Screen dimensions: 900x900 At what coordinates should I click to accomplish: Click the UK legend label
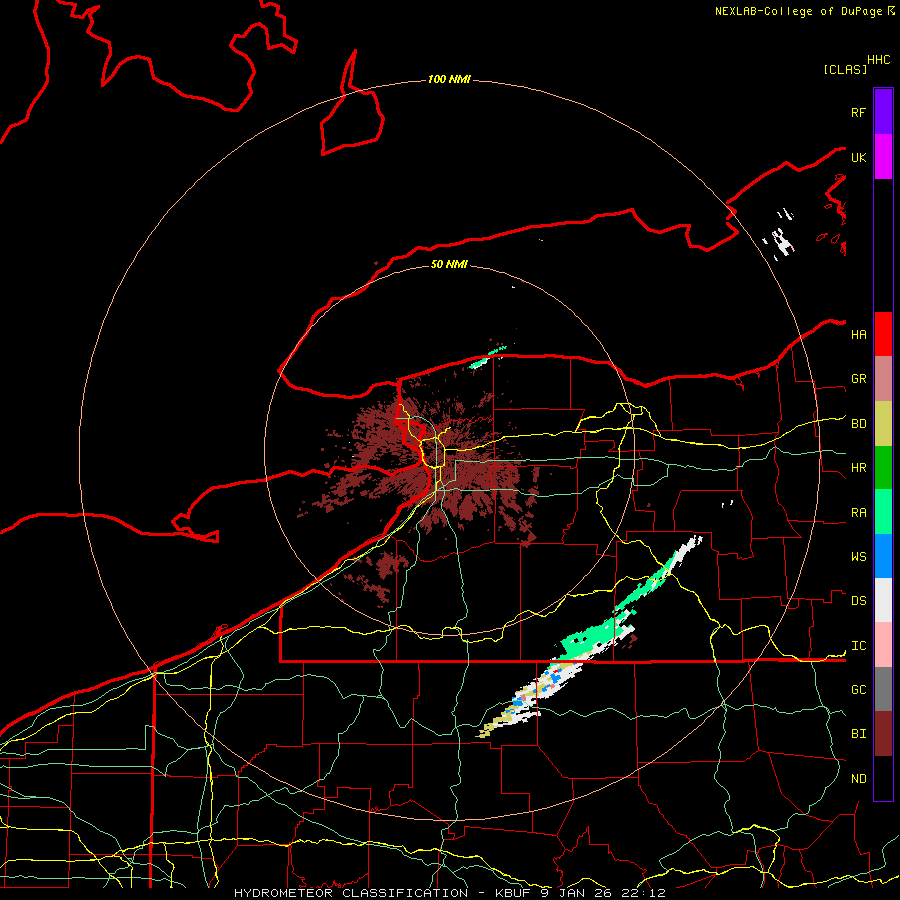coord(858,157)
